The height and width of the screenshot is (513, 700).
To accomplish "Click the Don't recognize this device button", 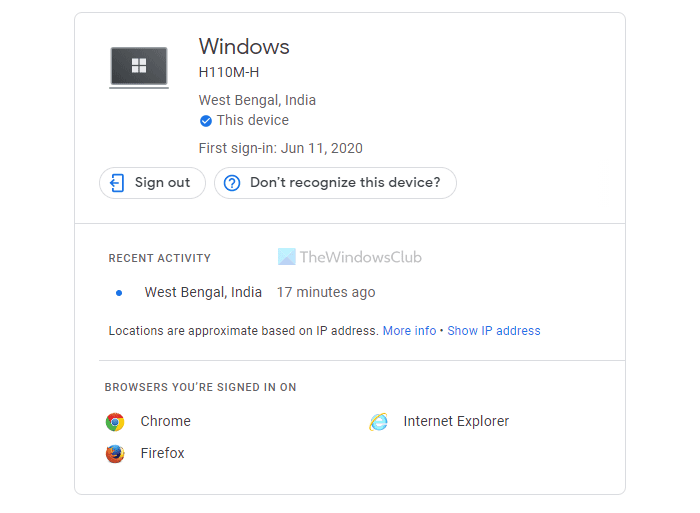I will click(x=335, y=183).
